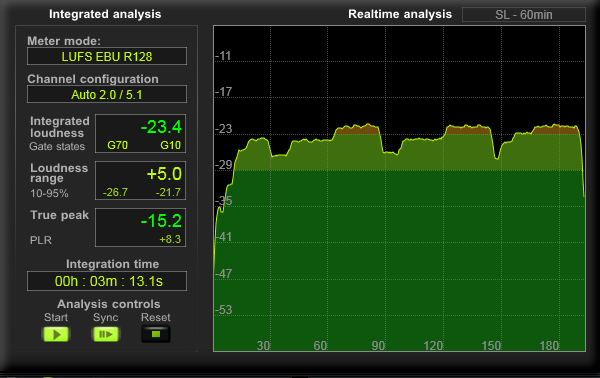Click the -35 level label on the graph
This screenshot has height=378, width=600.
[223, 201]
